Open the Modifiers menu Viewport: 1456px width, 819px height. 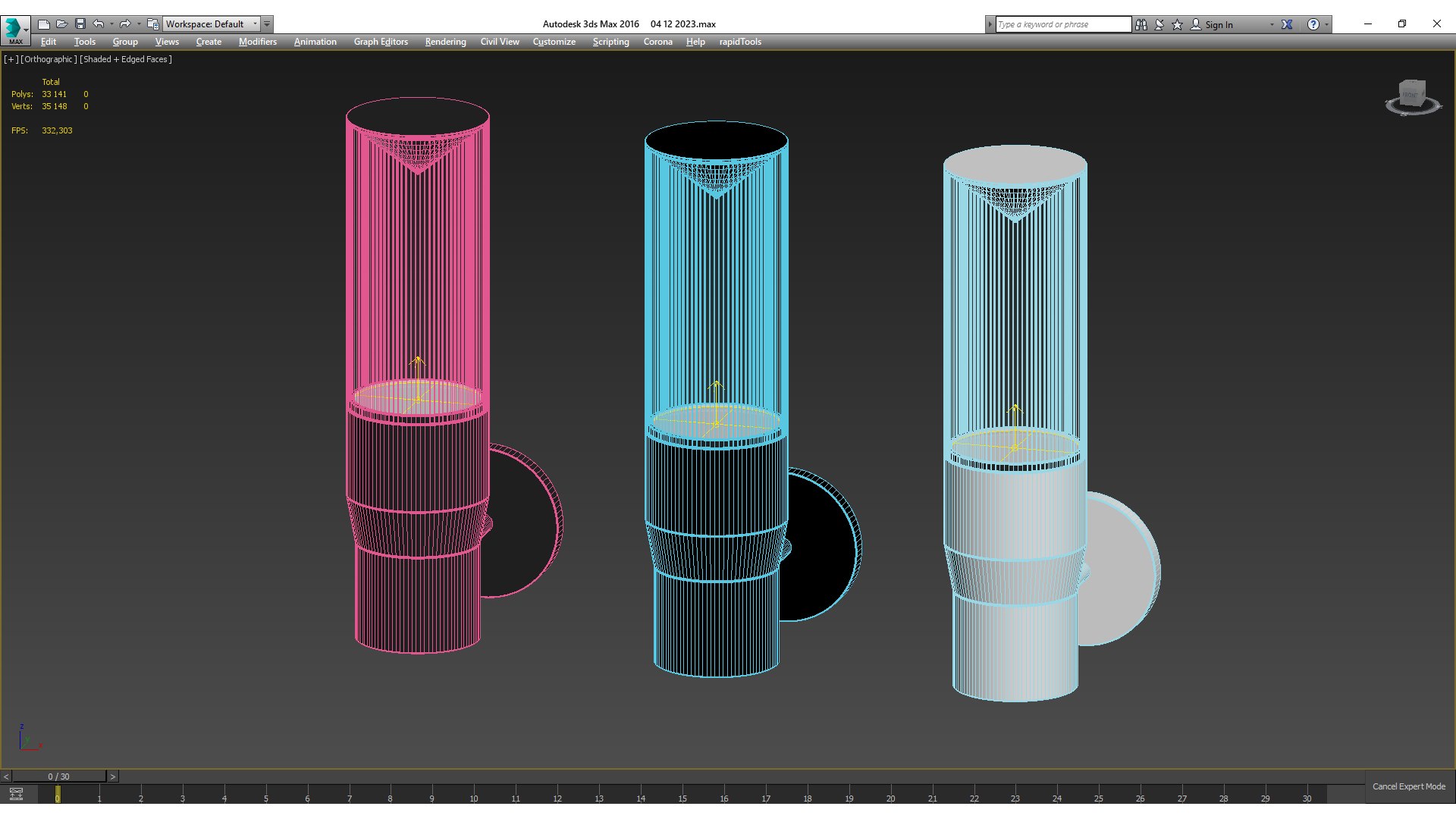(x=258, y=42)
